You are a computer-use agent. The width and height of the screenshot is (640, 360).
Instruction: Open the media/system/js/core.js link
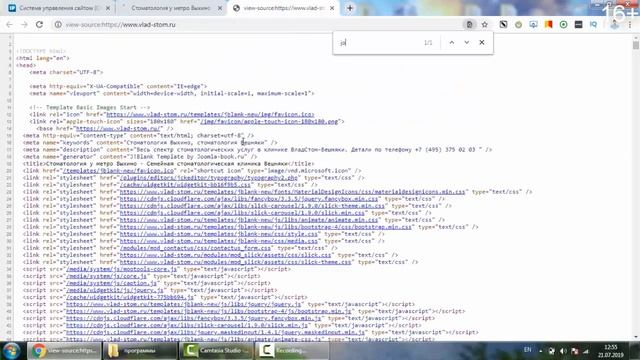coord(107,276)
